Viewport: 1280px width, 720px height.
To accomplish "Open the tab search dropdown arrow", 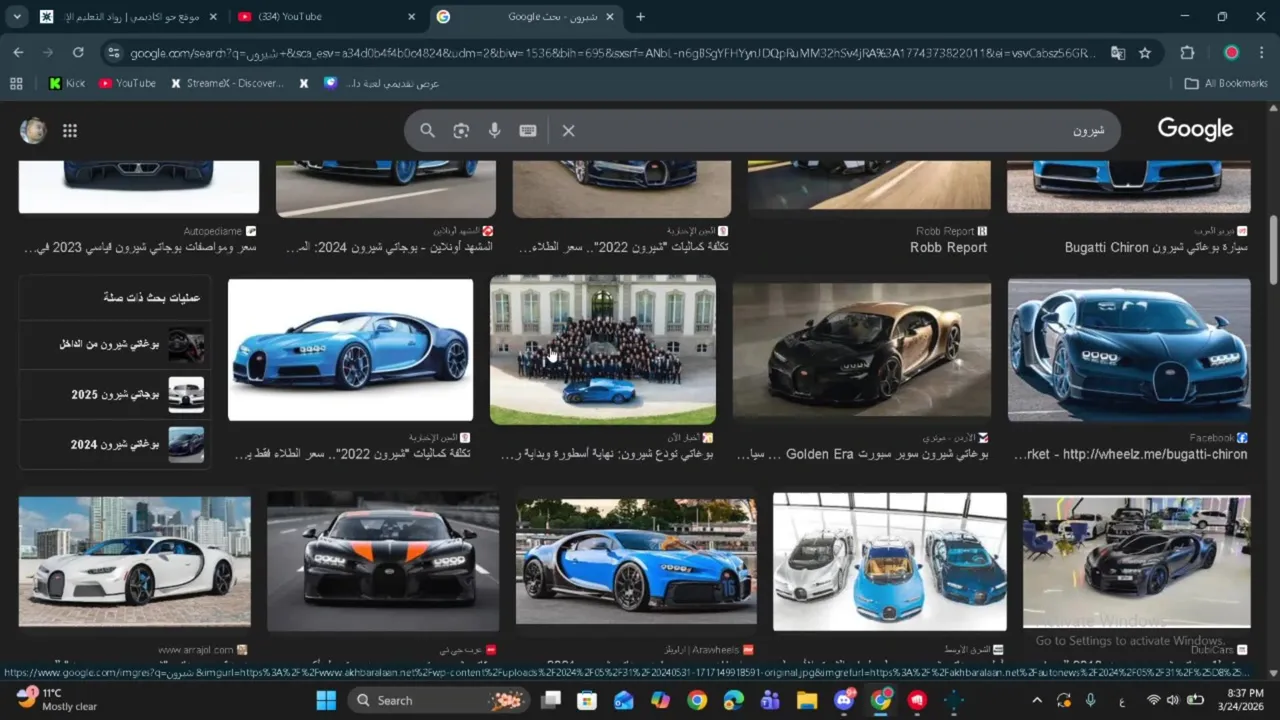I will [x=16, y=16].
